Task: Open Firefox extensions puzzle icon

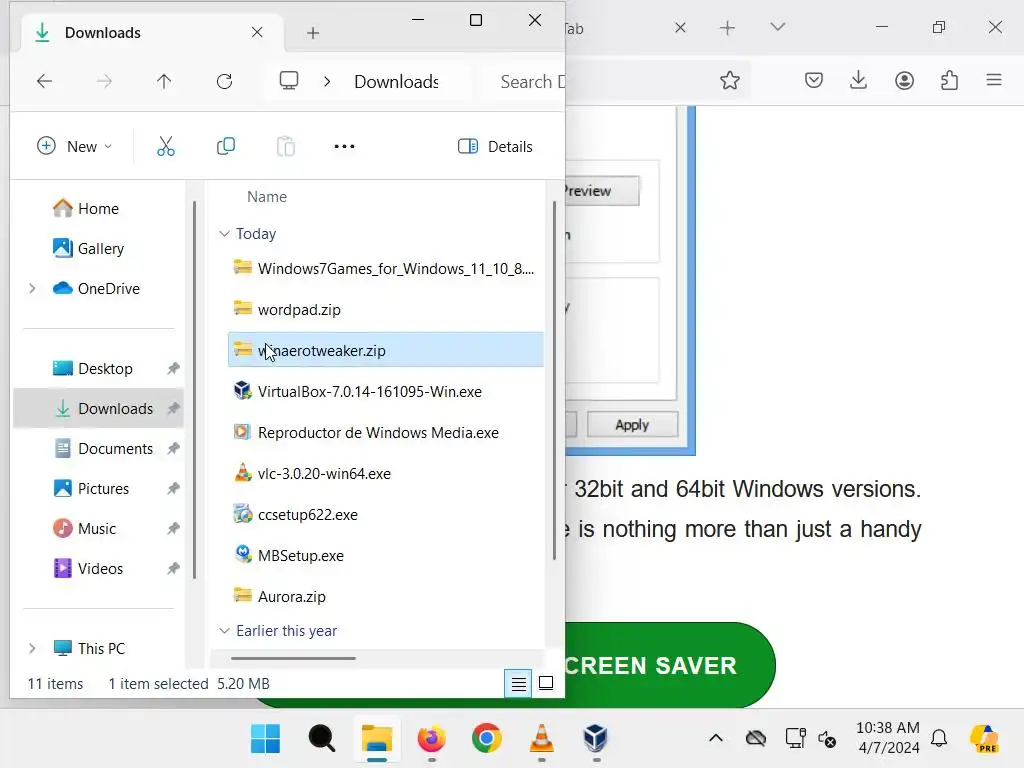Action: (x=949, y=80)
